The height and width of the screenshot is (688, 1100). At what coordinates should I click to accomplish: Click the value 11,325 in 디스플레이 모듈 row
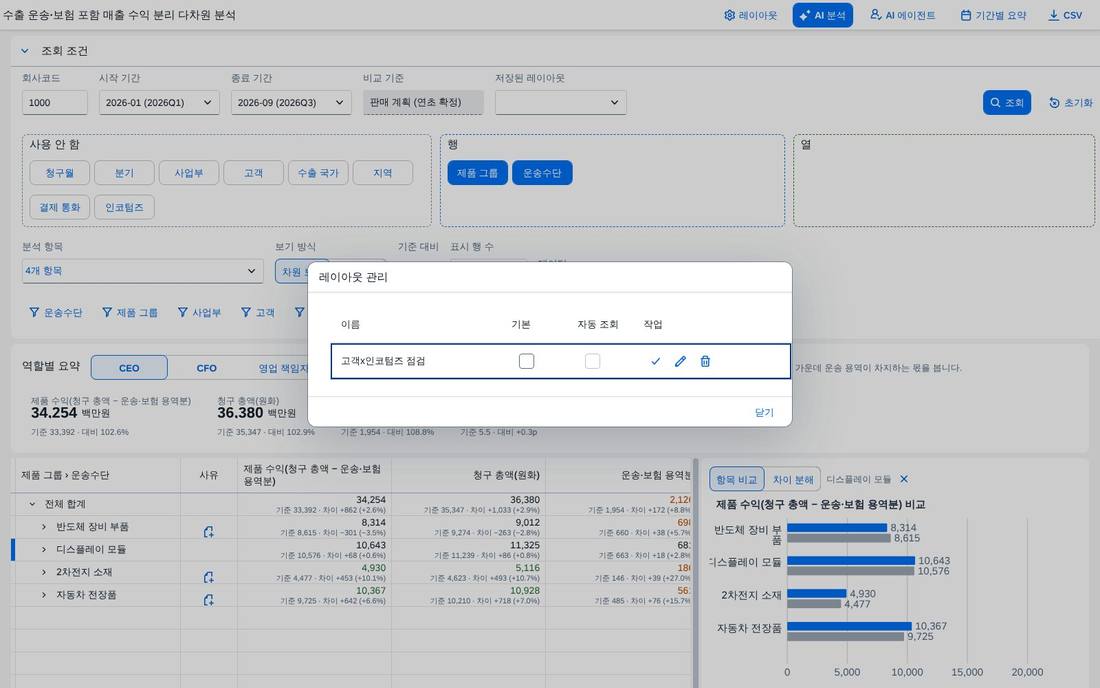click(525, 545)
